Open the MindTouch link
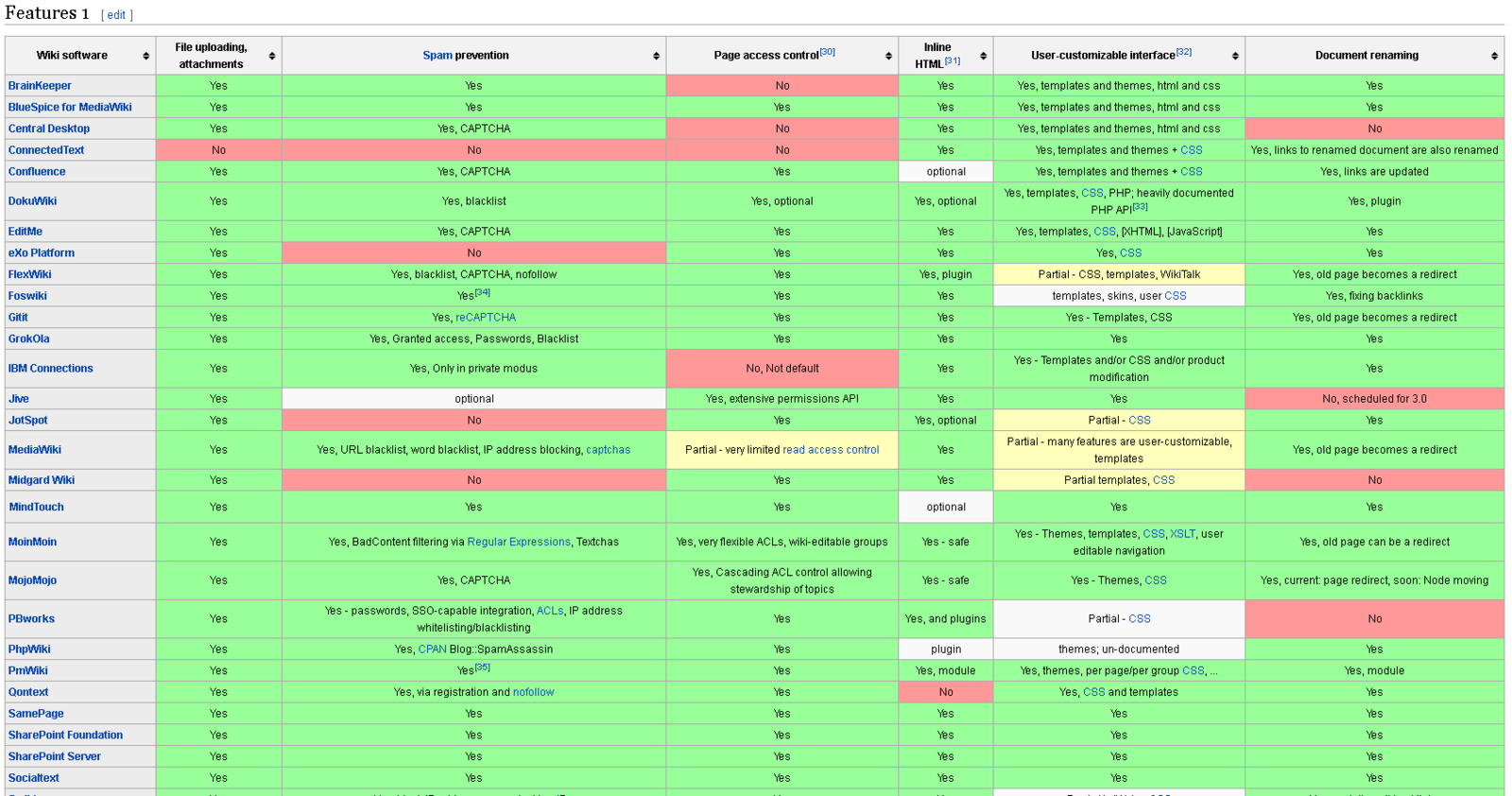1512x796 pixels. [x=37, y=508]
